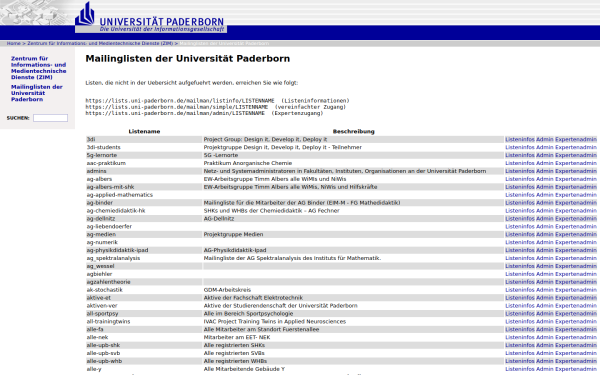
Task: Focus the SUCHEN search field
Action: (50, 118)
